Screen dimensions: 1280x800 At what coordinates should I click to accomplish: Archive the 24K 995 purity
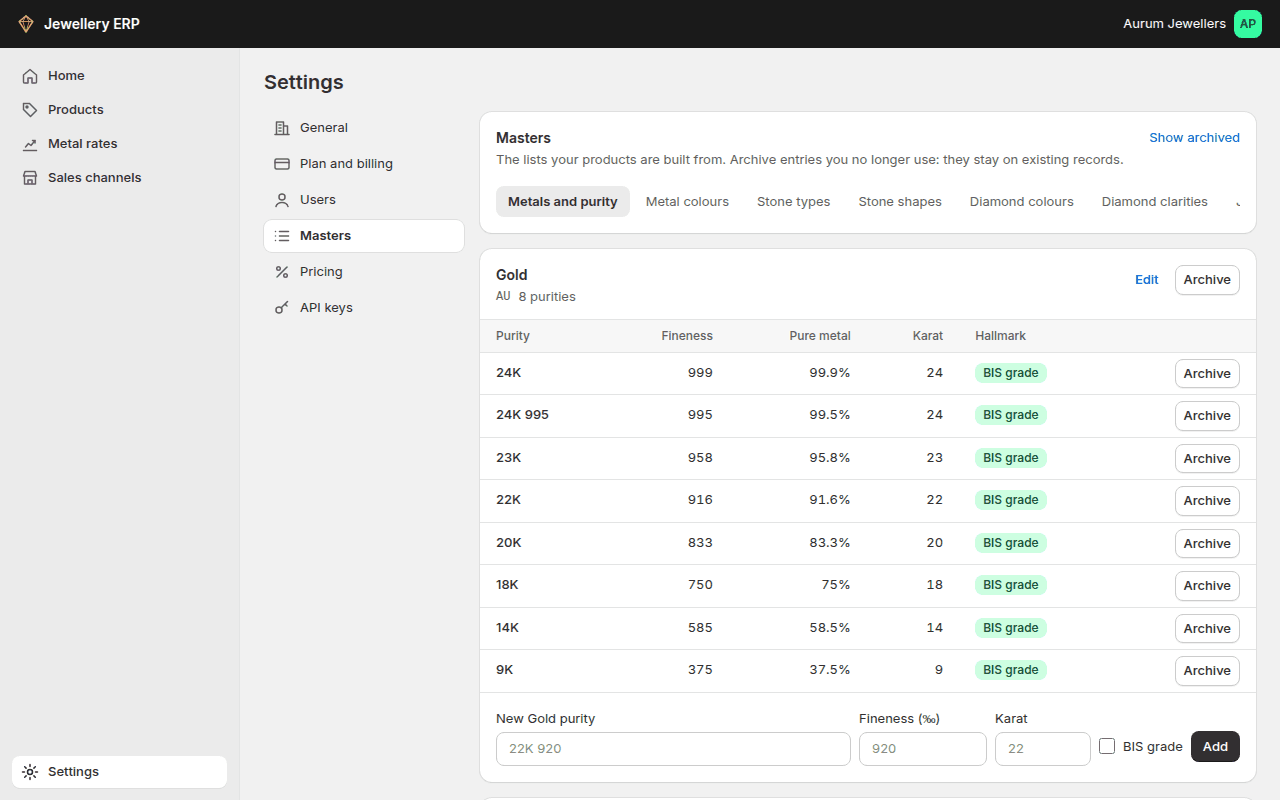1207,416
